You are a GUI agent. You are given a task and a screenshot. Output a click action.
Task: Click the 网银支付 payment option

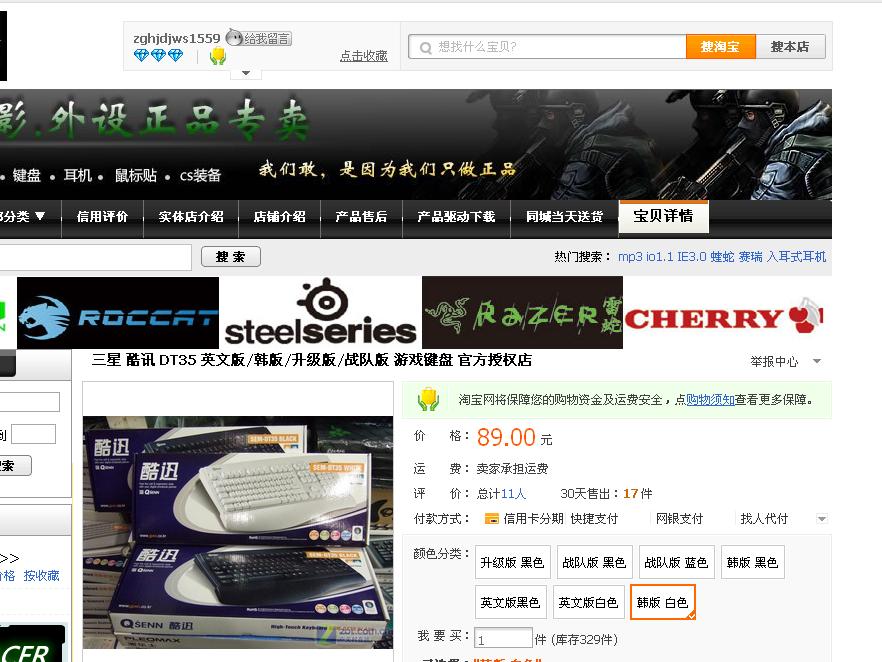tap(680, 519)
